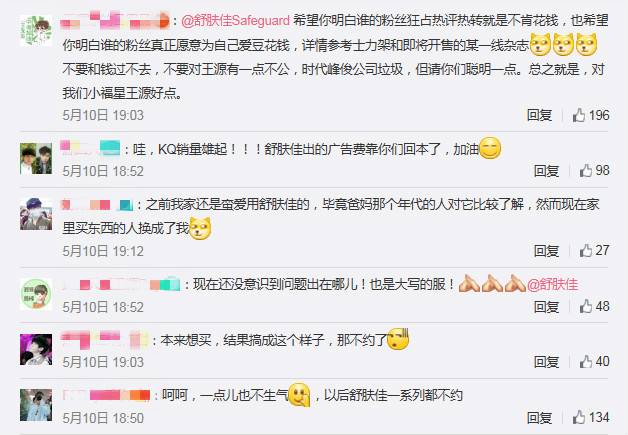Screen dimensions: 628x435
Task: Click the 5月10日 19:03 timestamp on first comment
Action: pos(103,115)
